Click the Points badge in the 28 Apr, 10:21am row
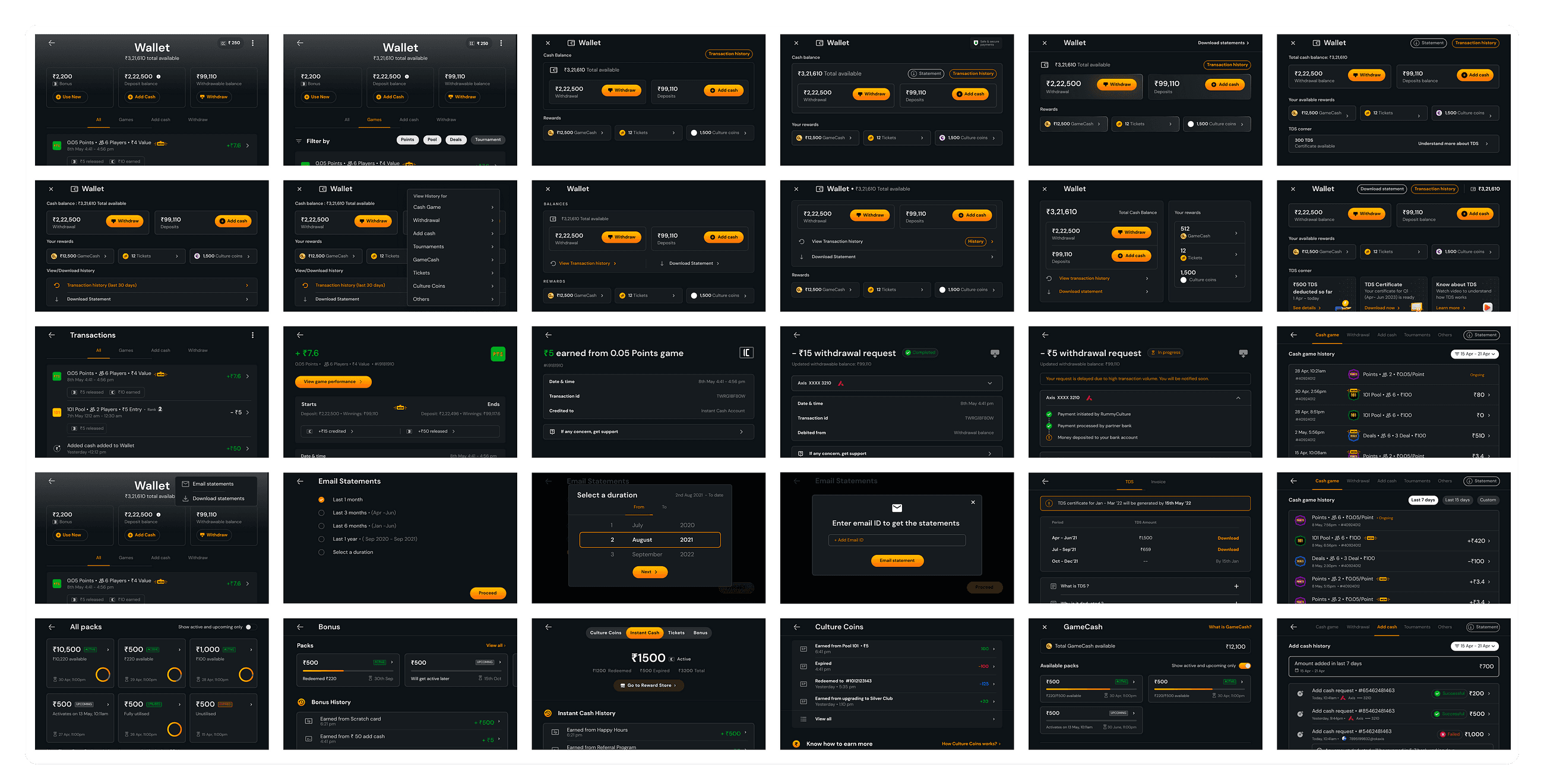1544x784 pixels. tap(1353, 374)
